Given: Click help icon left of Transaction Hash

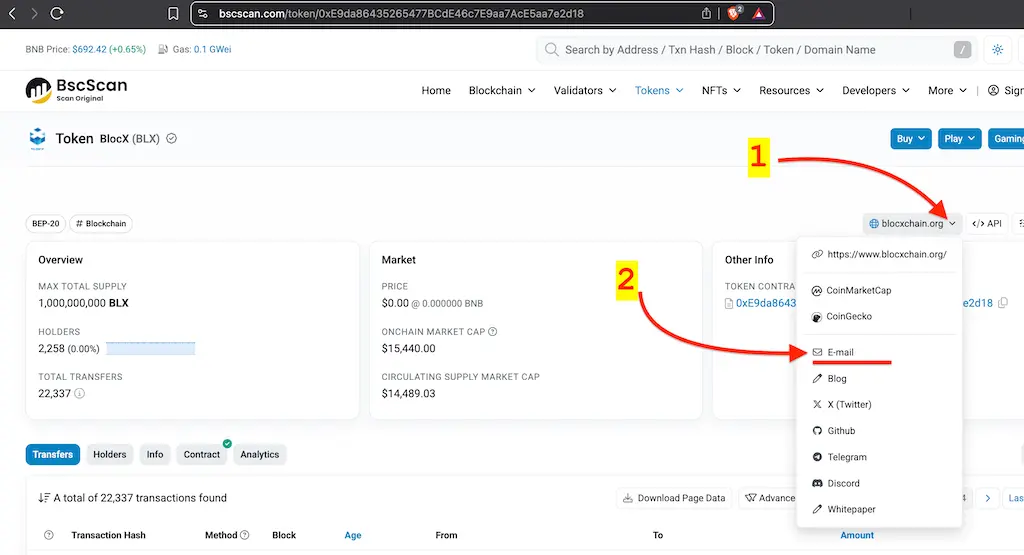Looking at the screenshot, I should (48, 535).
